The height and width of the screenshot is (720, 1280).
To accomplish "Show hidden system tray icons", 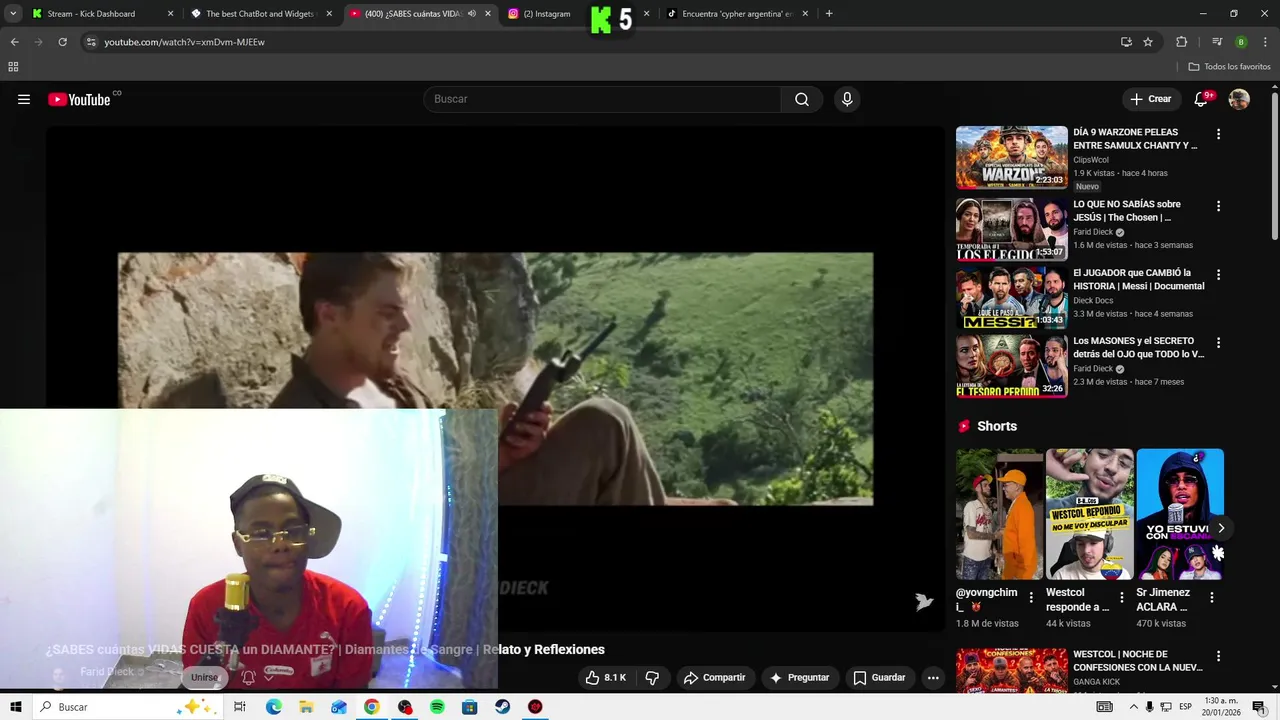I will tap(1134, 707).
